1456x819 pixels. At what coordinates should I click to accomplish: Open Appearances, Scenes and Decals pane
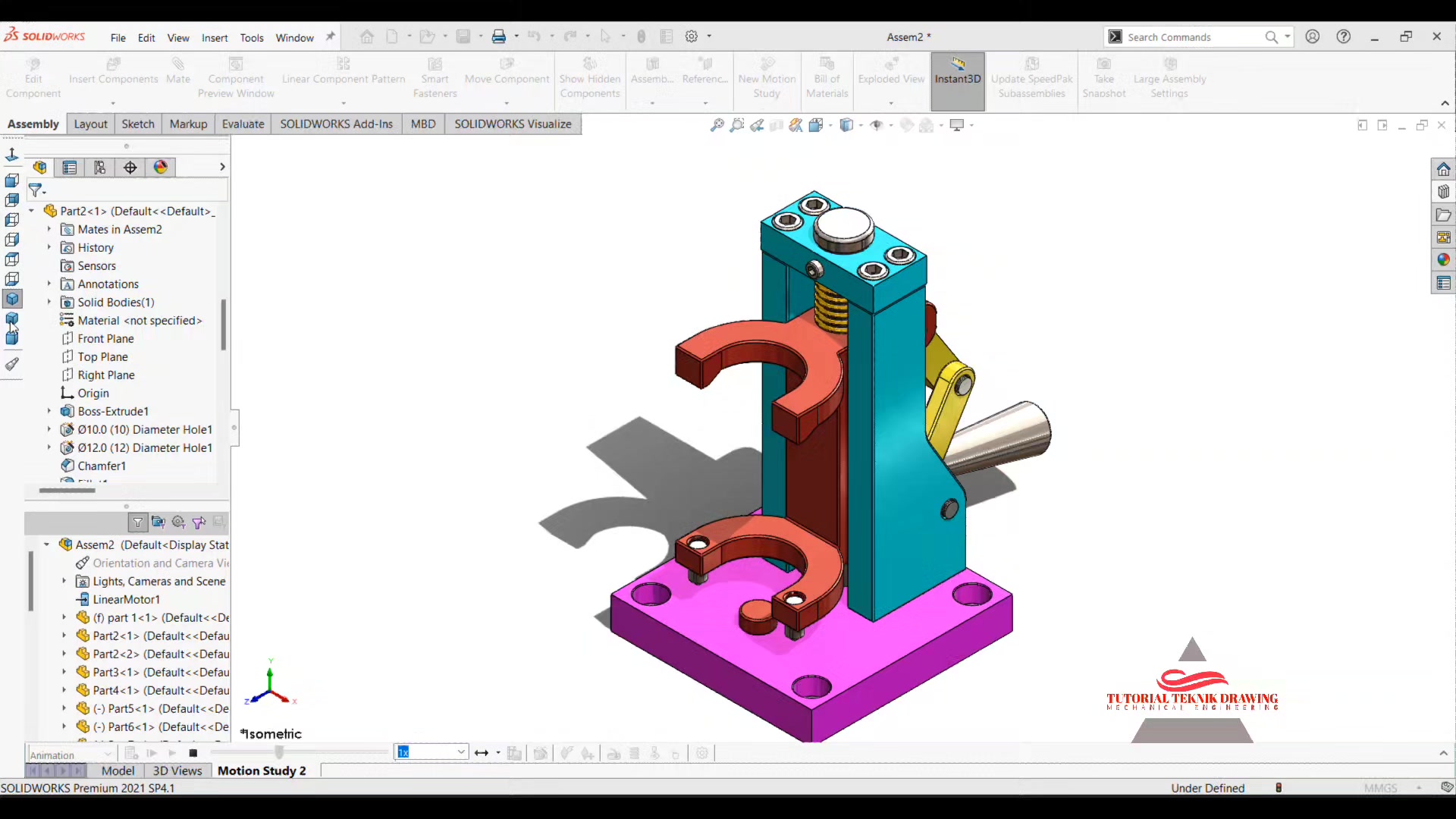click(1443, 260)
